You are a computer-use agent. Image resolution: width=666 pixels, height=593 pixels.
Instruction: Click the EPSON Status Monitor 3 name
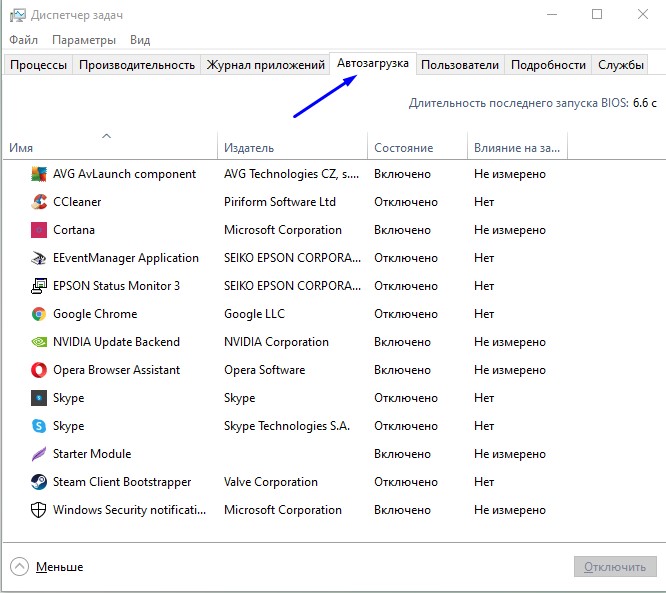point(116,286)
